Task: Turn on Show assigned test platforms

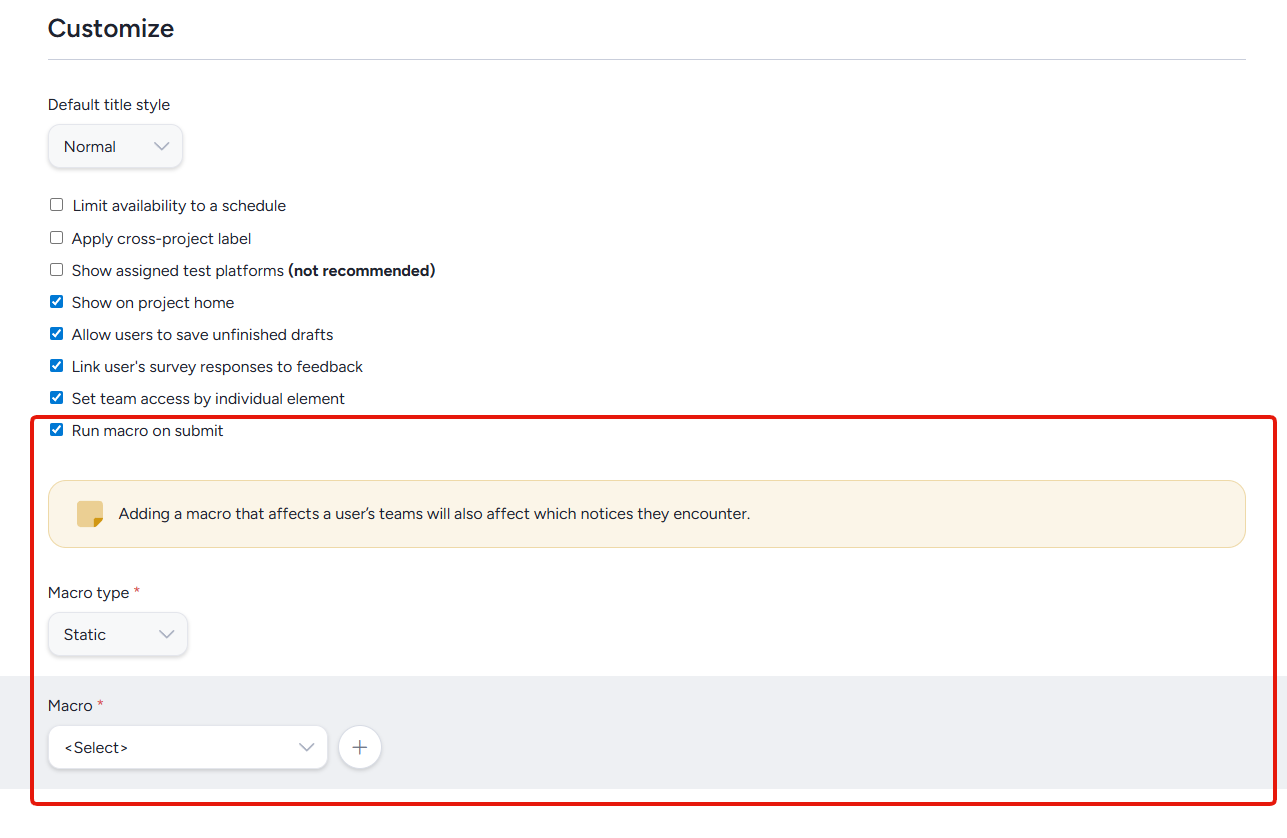Action: 57,270
